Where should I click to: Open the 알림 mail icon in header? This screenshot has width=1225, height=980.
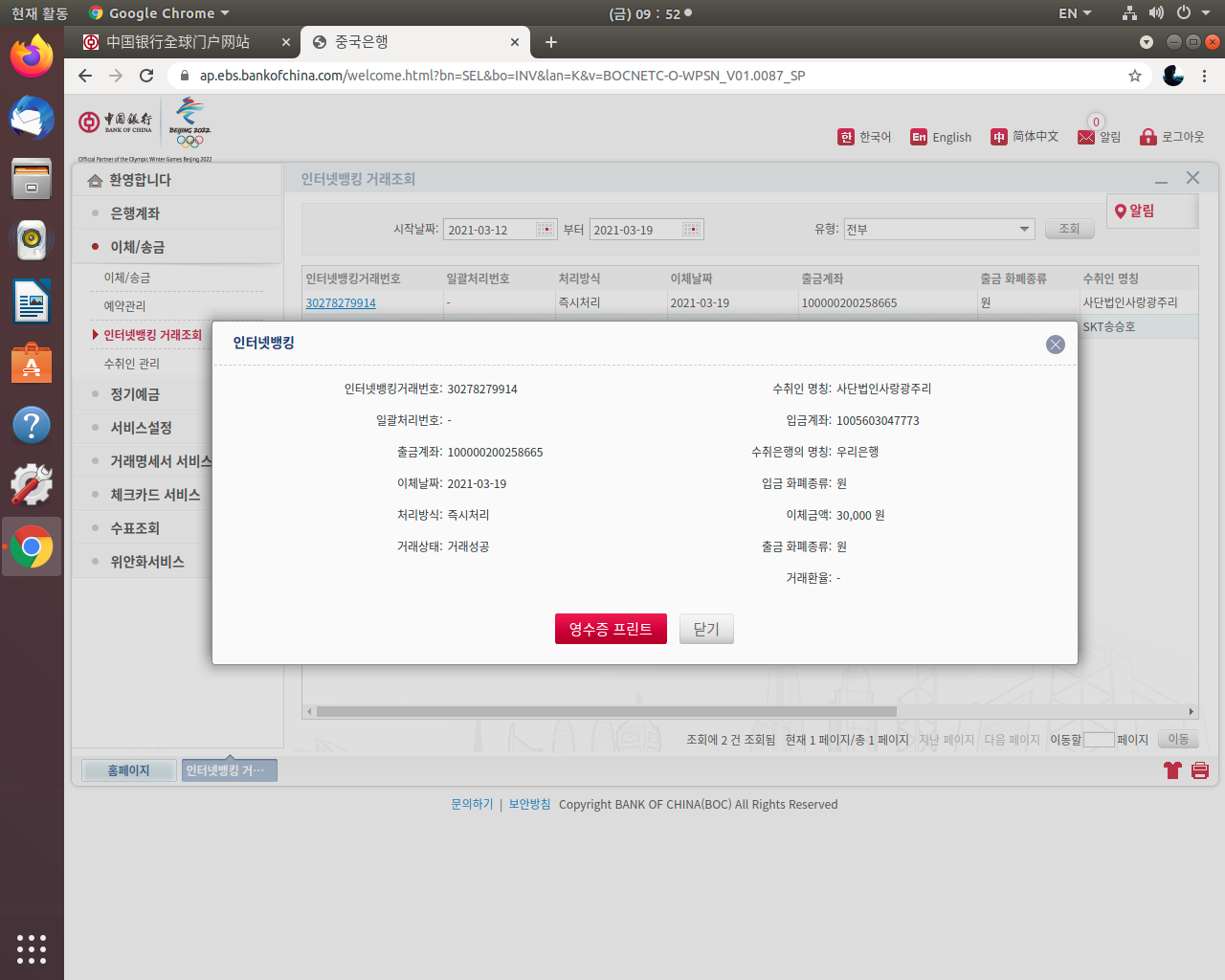point(1086,137)
